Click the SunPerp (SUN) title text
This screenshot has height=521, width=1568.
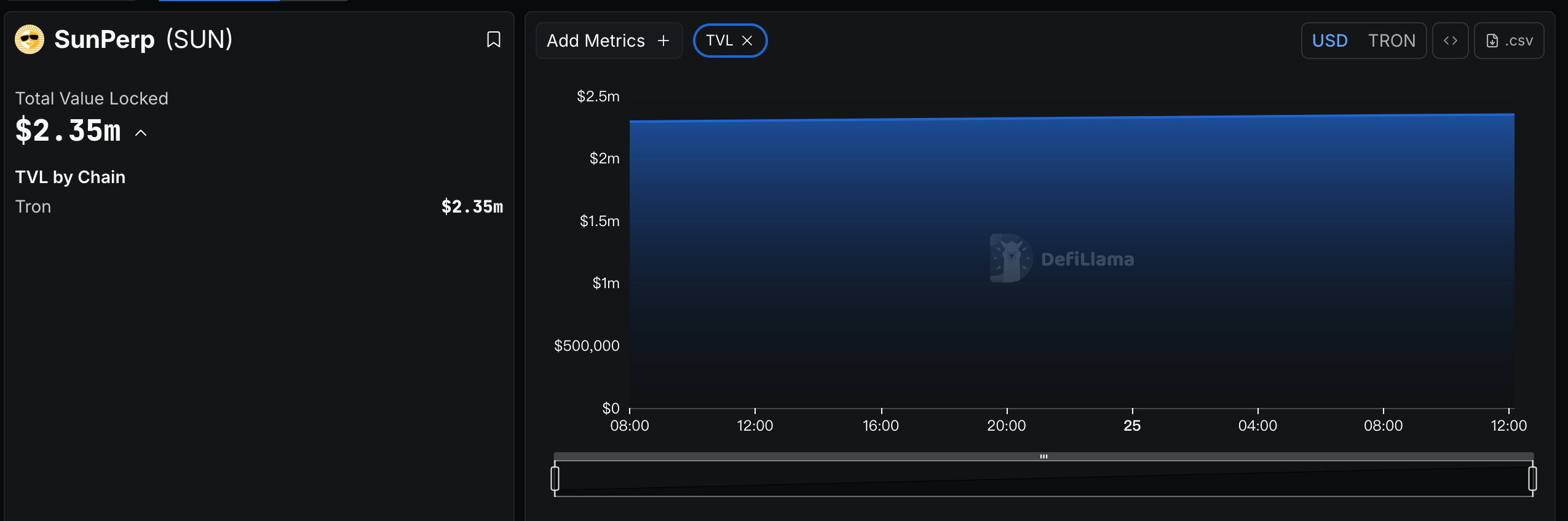143,40
